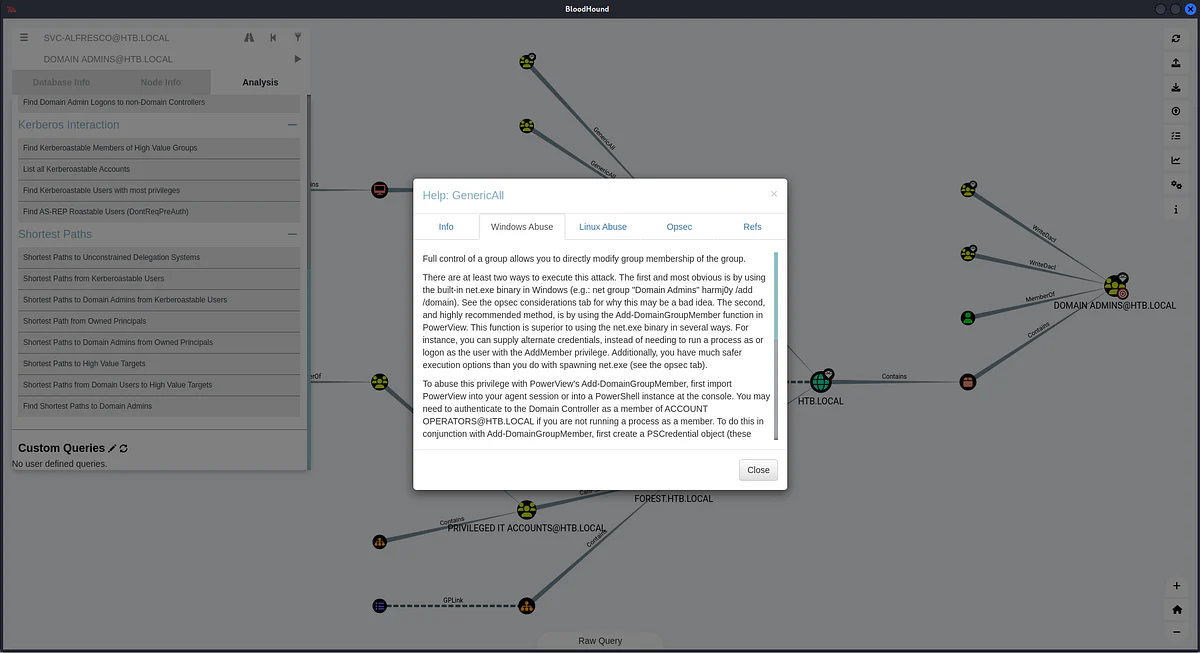Viewport: 1200px width, 653px height.
Task: Refresh the graph with the refresh icon
Action: (1176, 38)
